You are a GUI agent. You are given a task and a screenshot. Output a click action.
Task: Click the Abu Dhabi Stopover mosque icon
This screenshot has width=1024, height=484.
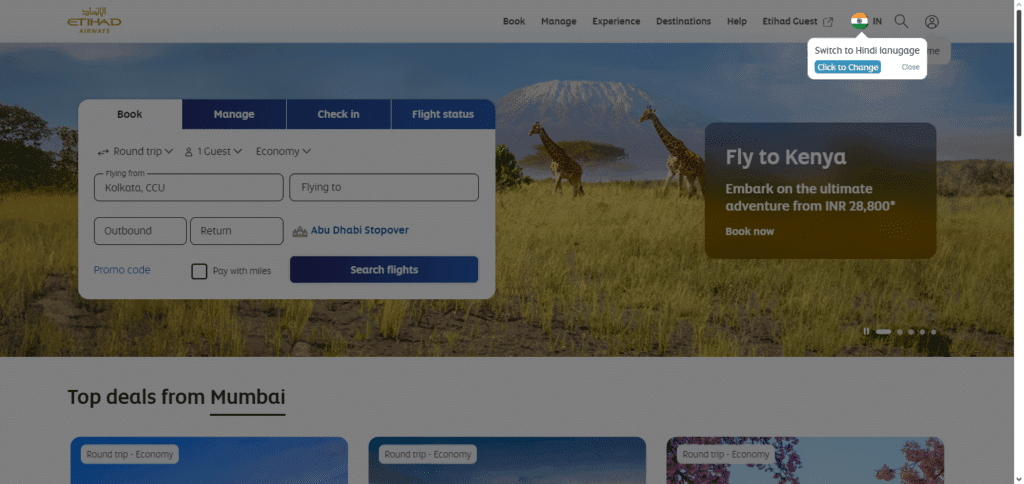pyautogui.click(x=300, y=231)
